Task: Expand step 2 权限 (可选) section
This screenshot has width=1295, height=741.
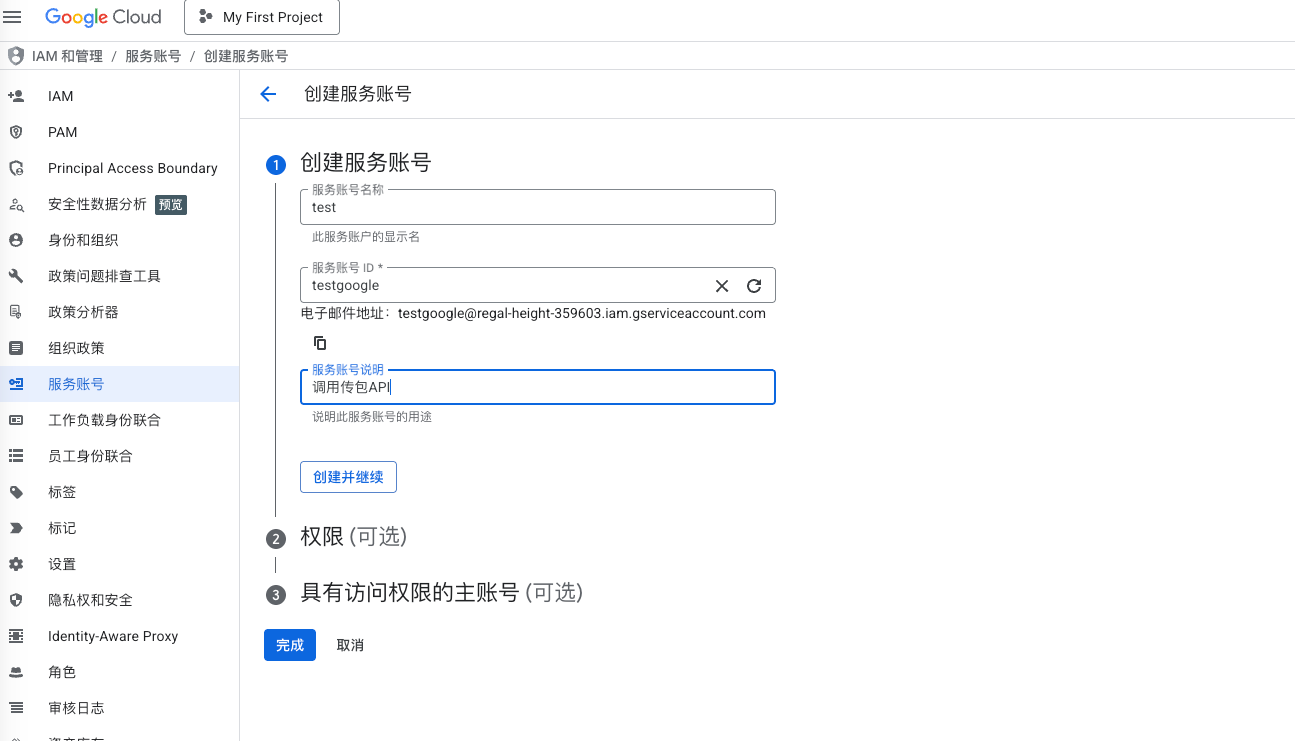Action: [x=354, y=537]
